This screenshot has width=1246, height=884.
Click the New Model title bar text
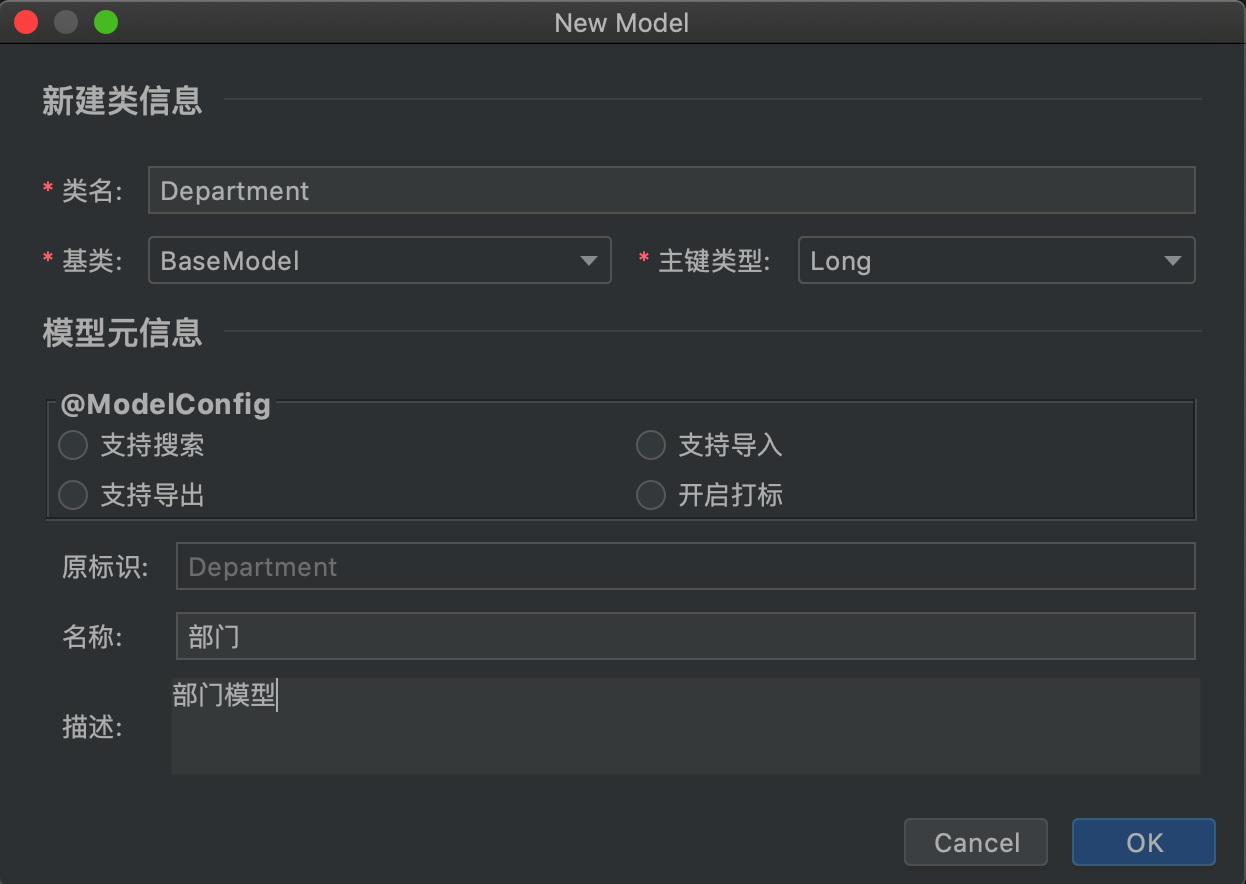622,22
